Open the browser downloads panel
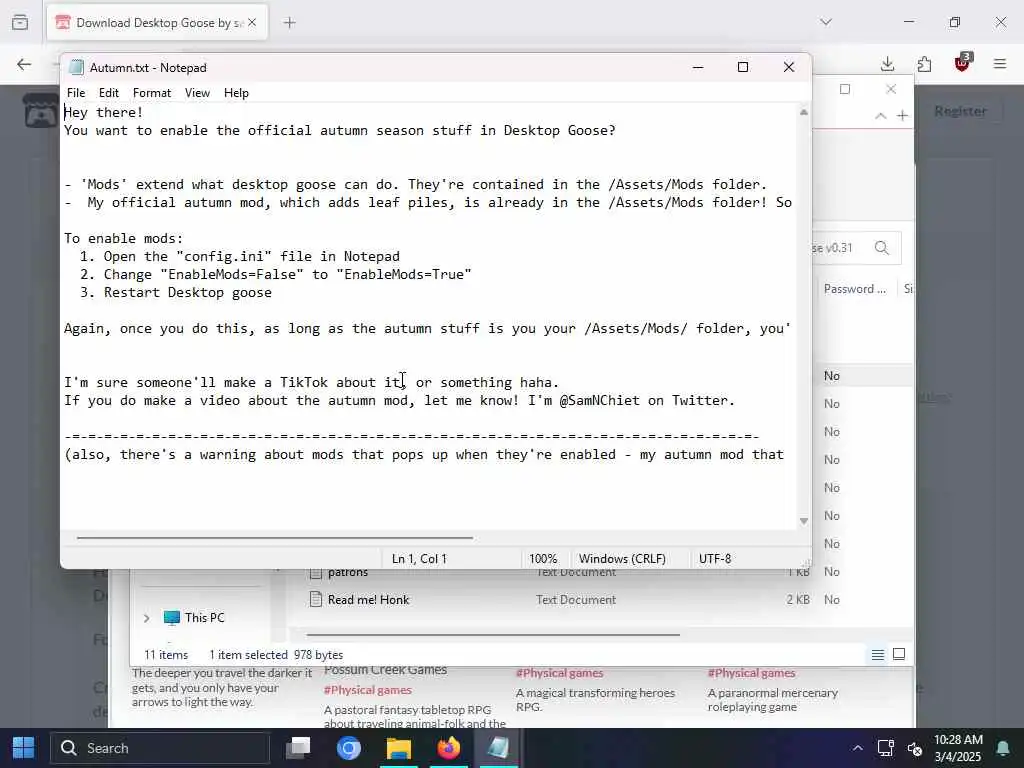The height and width of the screenshot is (768, 1024). [x=887, y=64]
